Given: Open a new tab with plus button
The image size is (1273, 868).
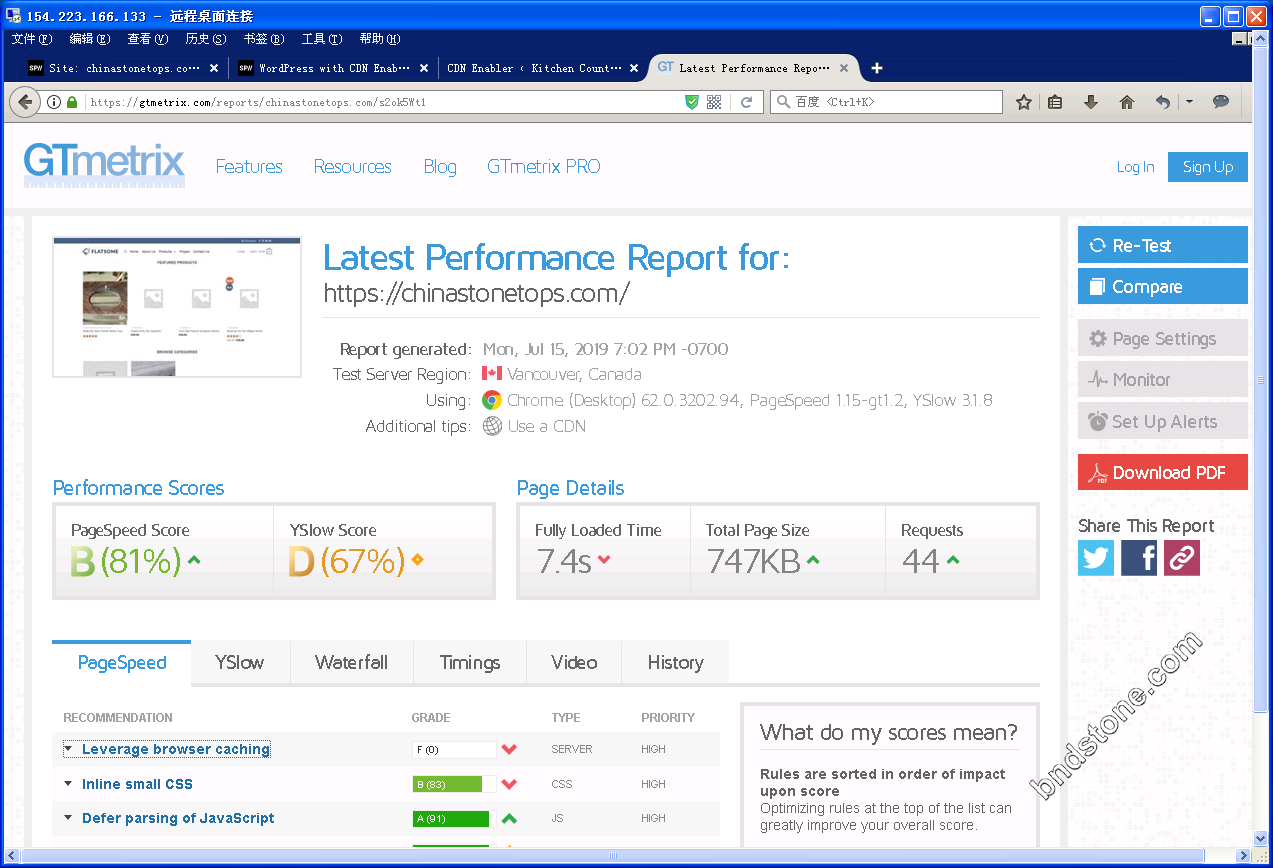Looking at the screenshot, I should tap(877, 68).
